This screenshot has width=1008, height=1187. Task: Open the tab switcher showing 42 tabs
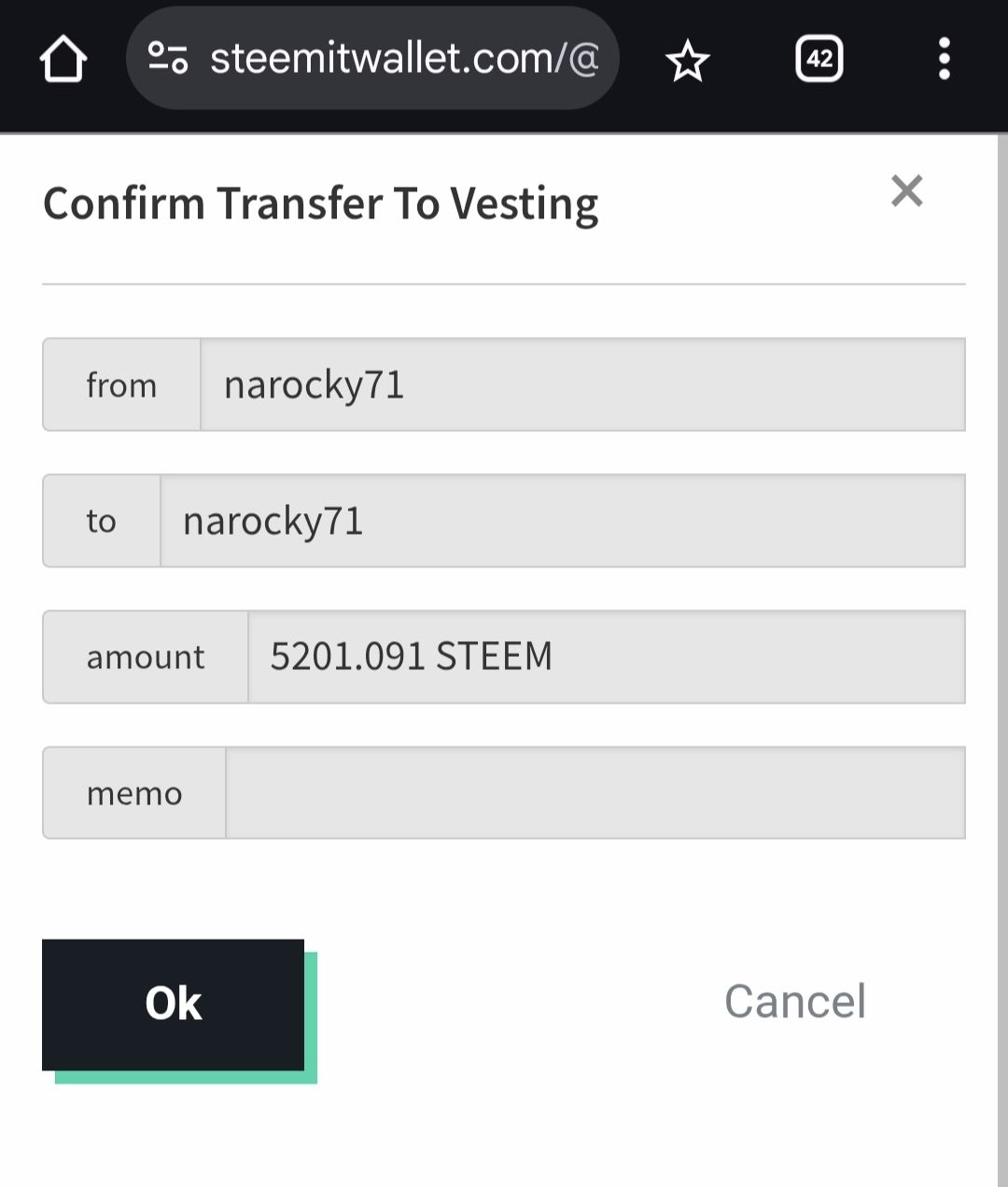(819, 60)
